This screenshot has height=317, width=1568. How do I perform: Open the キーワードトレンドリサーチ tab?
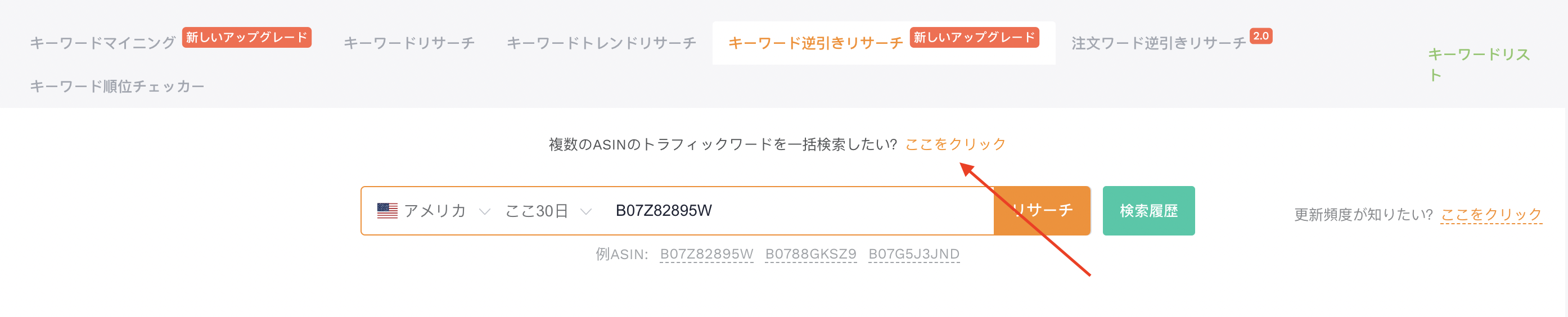(x=601, y=43)
